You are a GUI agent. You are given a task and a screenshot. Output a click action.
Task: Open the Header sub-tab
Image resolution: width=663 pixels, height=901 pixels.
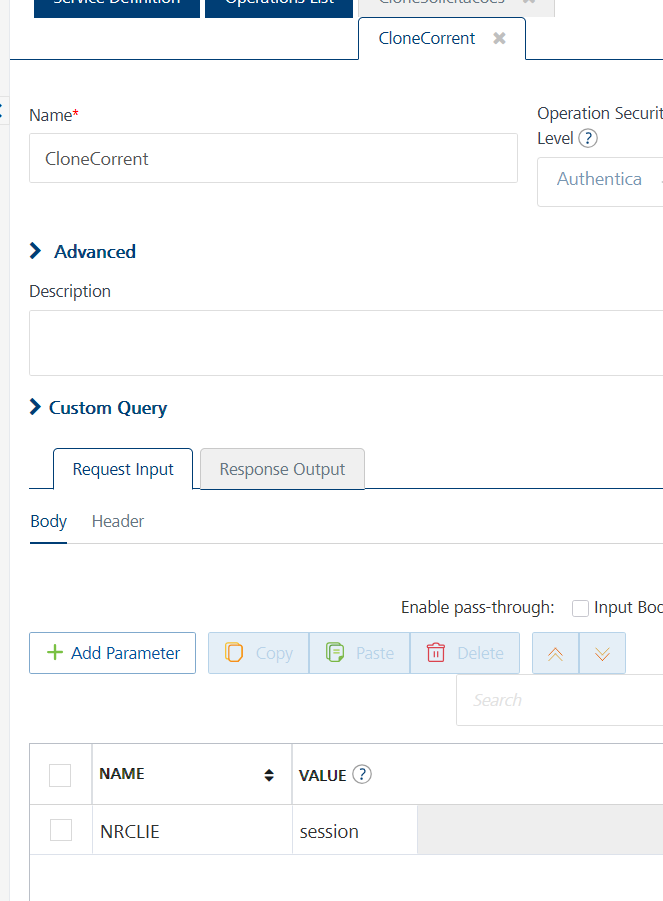[x=118, y=521]
